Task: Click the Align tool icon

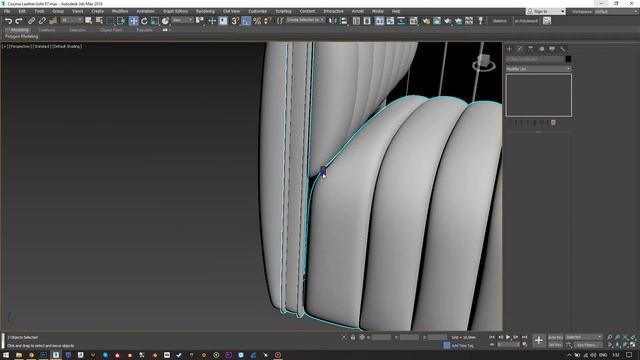Action: tap(344, 21)
